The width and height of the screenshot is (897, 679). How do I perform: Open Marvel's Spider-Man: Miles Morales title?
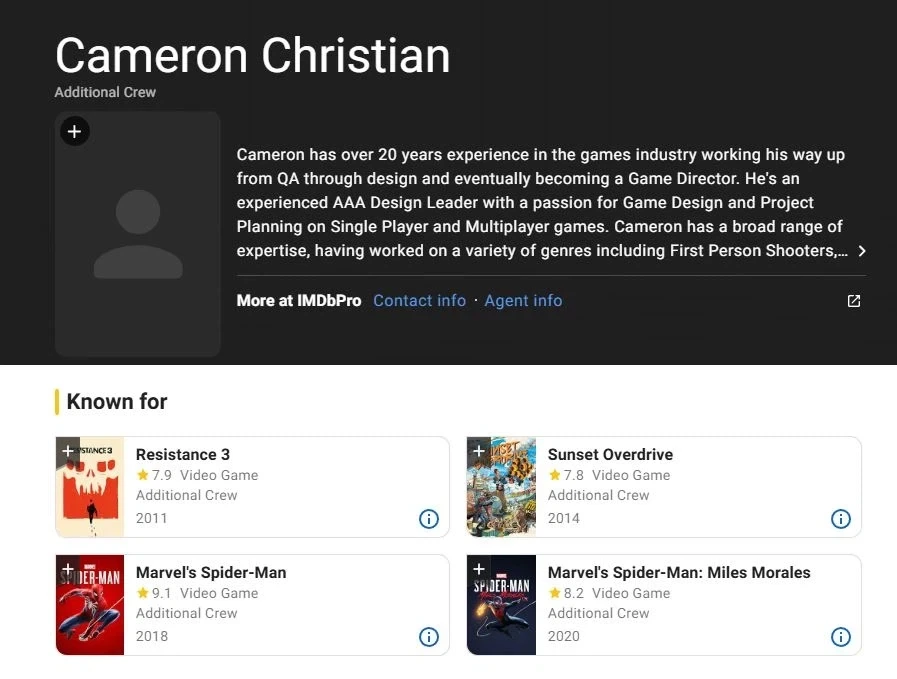coord(679,572)
